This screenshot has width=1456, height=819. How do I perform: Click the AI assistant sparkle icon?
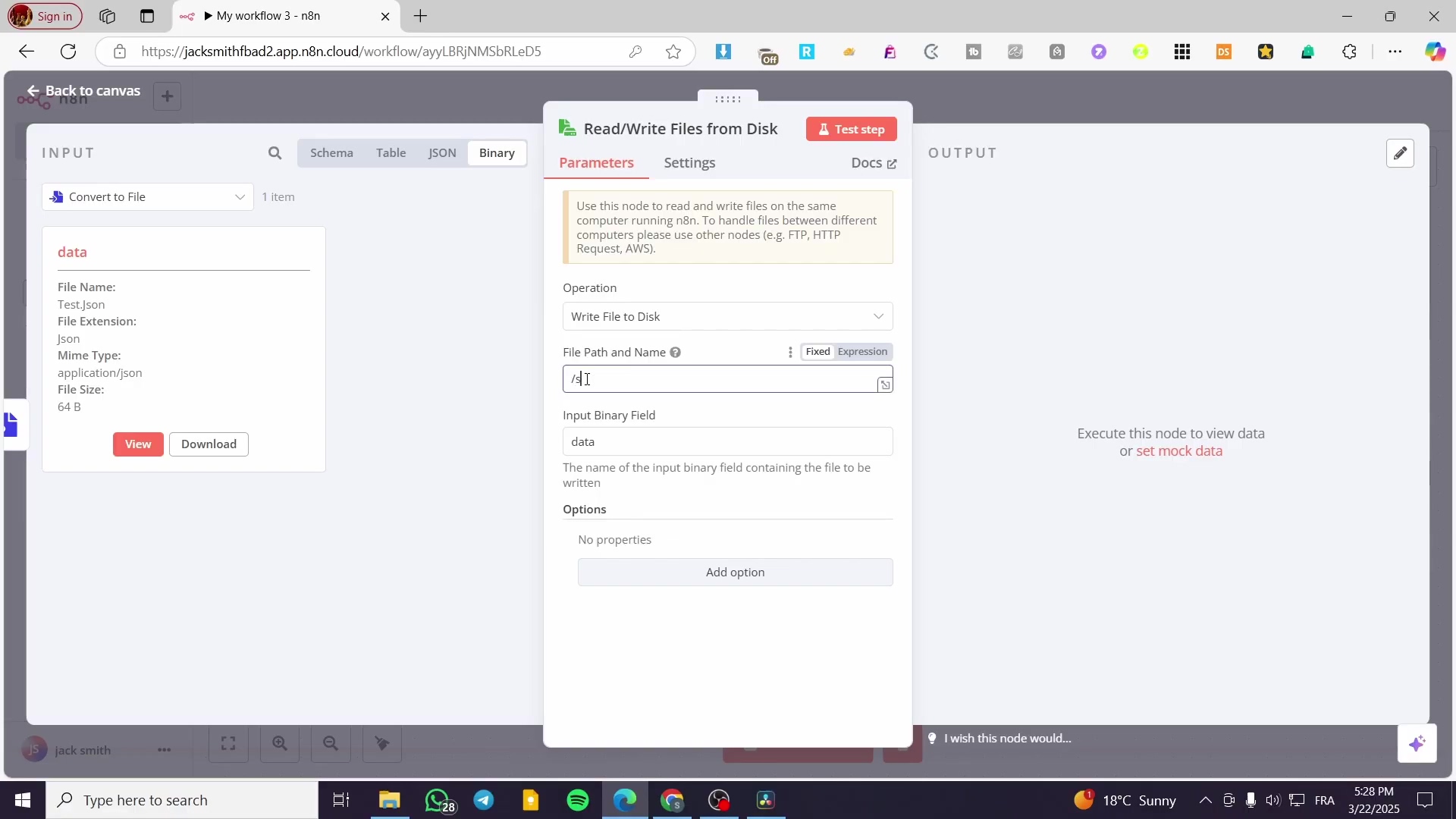[1417, 744]
